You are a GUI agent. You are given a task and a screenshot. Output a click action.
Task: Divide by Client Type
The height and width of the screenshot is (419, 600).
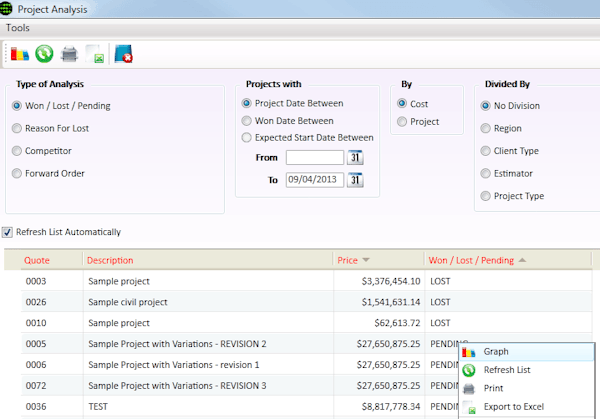[x=485, y=151]
